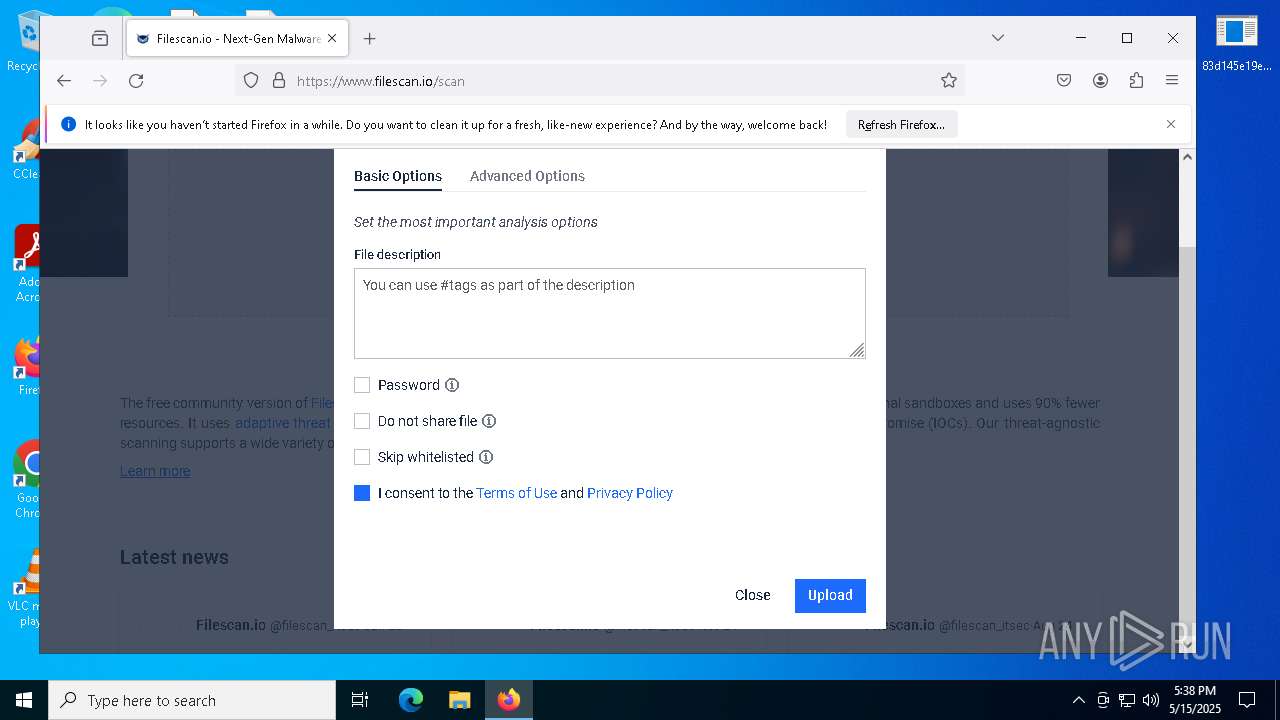1280x720 pixels.
Task: Show hidden system tray icons
Action: (1078, 700)
